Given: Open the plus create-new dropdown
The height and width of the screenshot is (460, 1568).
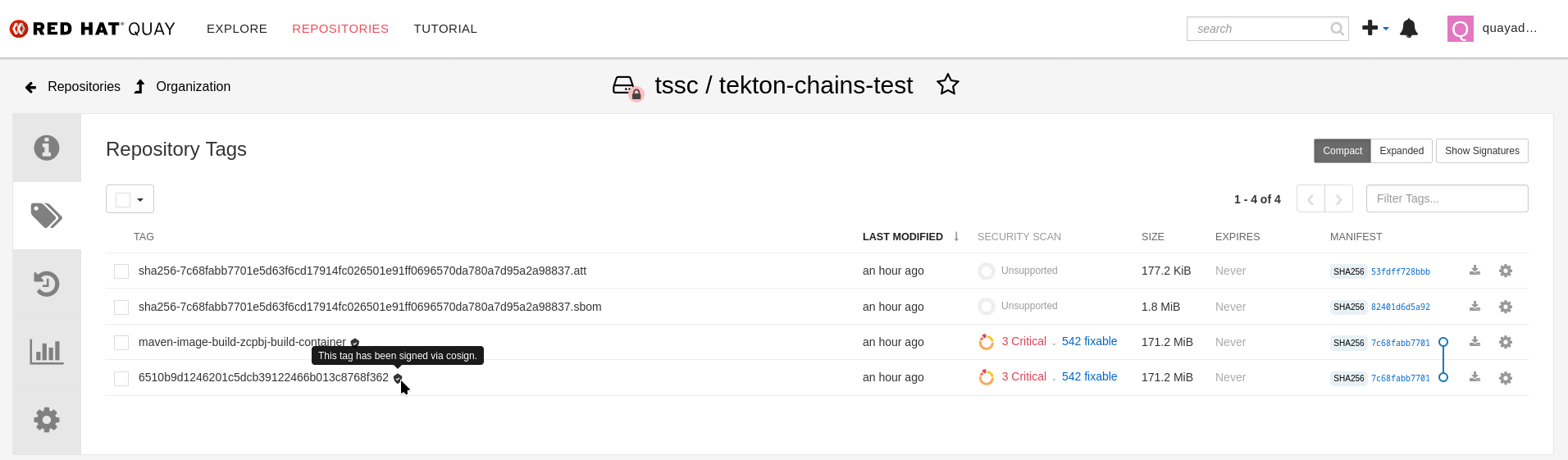Looking at the screenshot, I should click(x=1375, y=28).
